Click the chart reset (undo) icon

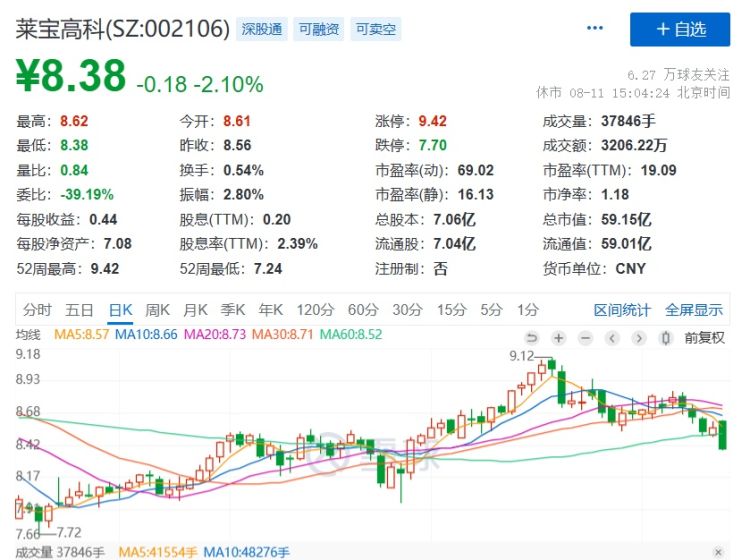click(531, 338)
